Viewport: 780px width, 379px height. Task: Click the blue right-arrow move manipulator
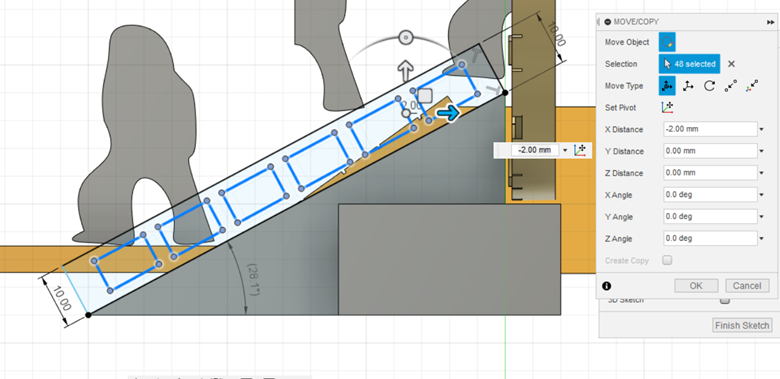pos(448,114)
